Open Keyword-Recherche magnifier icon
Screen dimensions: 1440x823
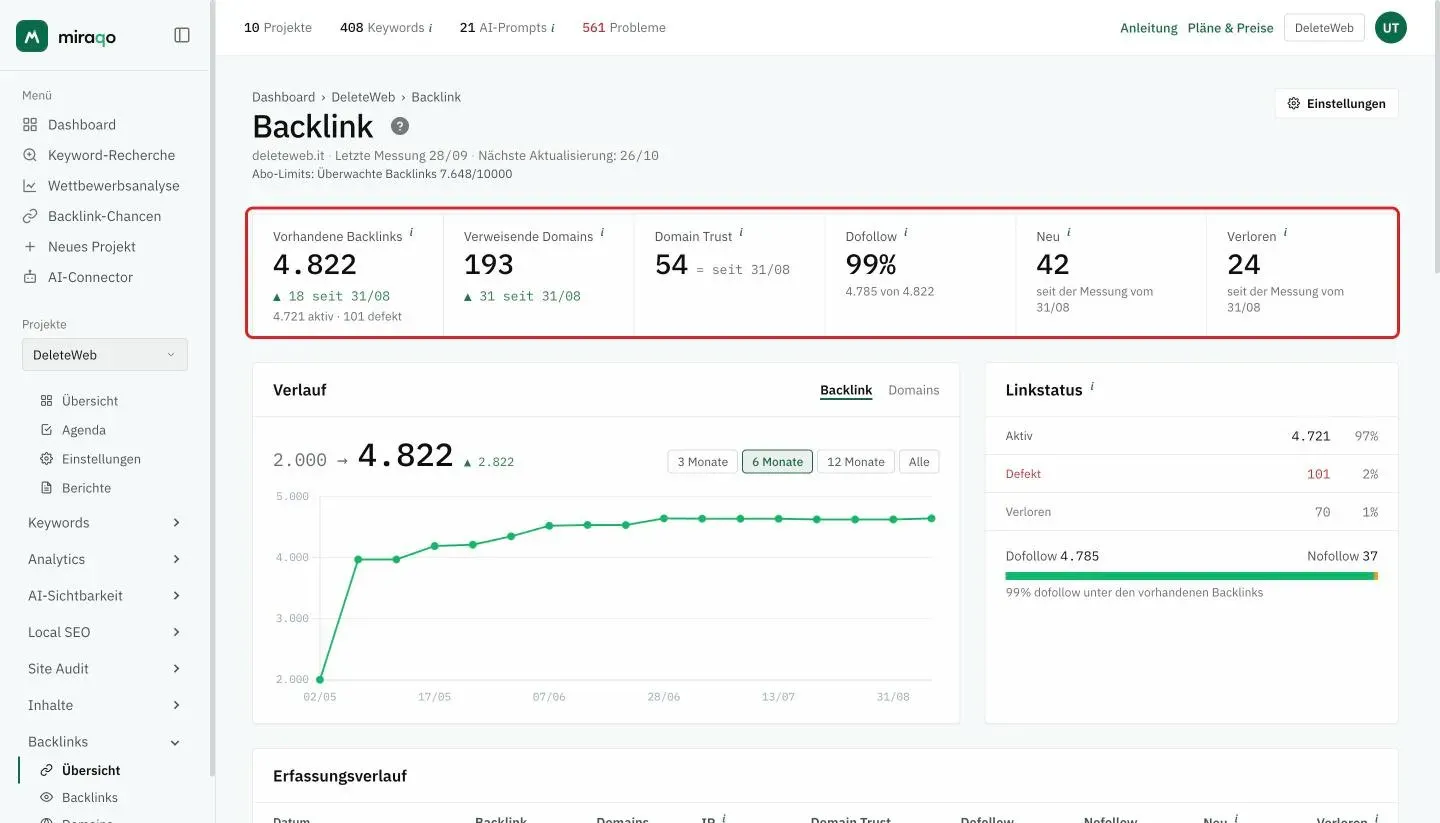click(x=30, y=155)
